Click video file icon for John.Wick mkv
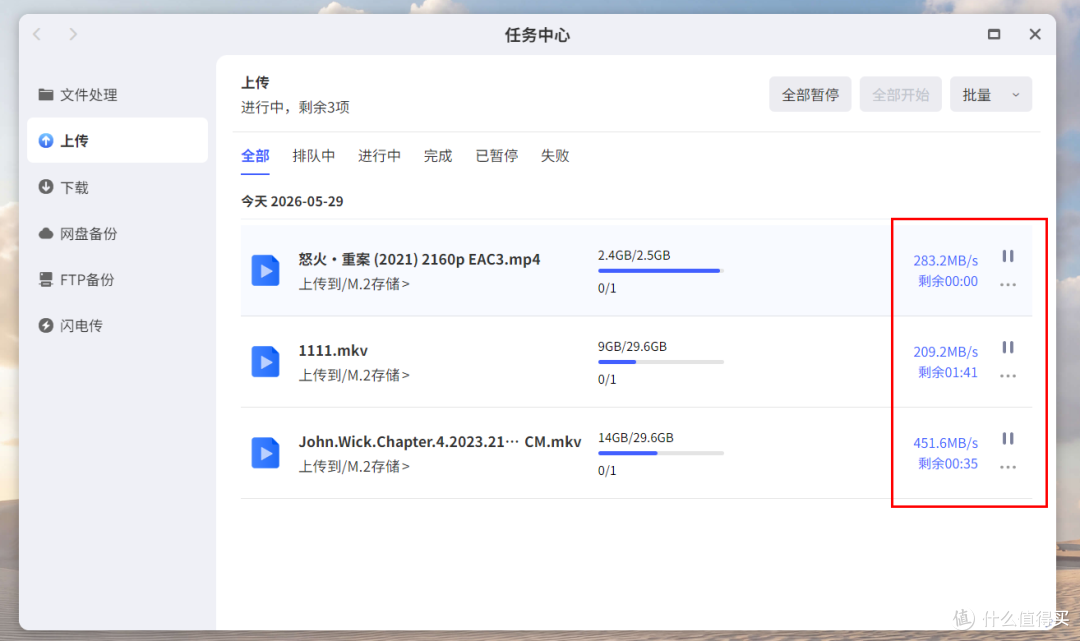 [265, 453]
